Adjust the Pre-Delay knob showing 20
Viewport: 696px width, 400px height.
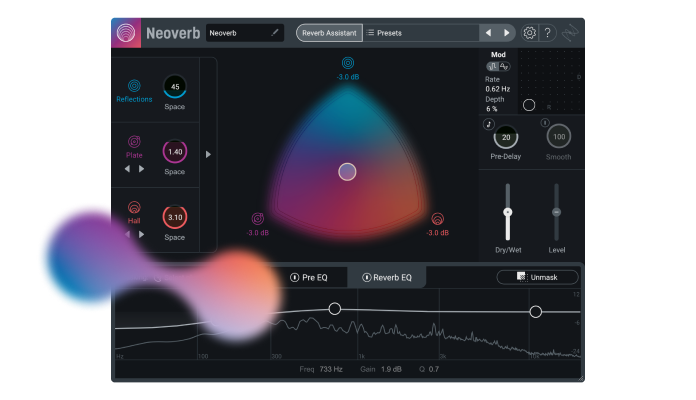point(506,137)
